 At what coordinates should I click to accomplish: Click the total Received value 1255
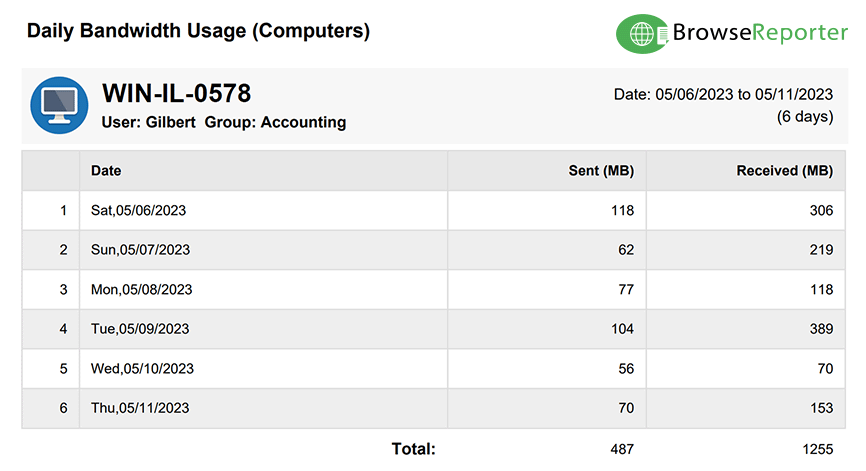817,449
